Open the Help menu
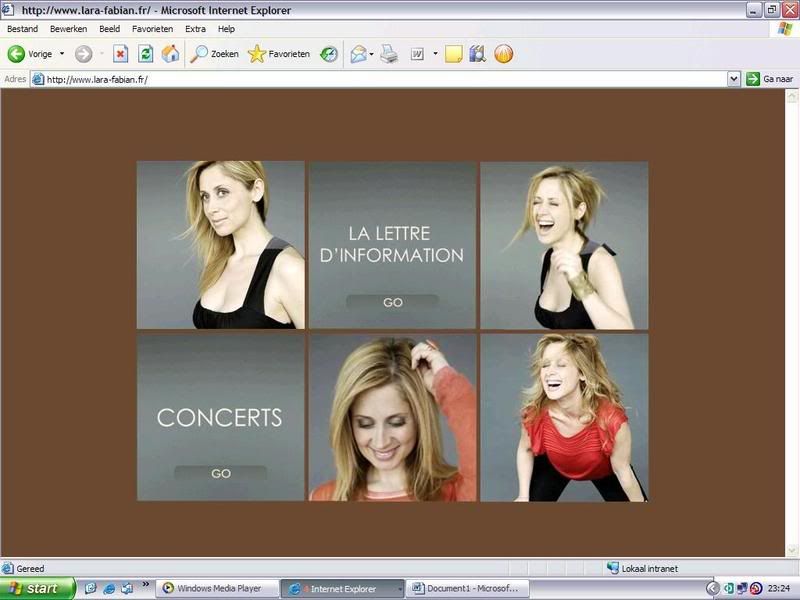The width and height of the screenshot is (800, 600). coord(226,29)
